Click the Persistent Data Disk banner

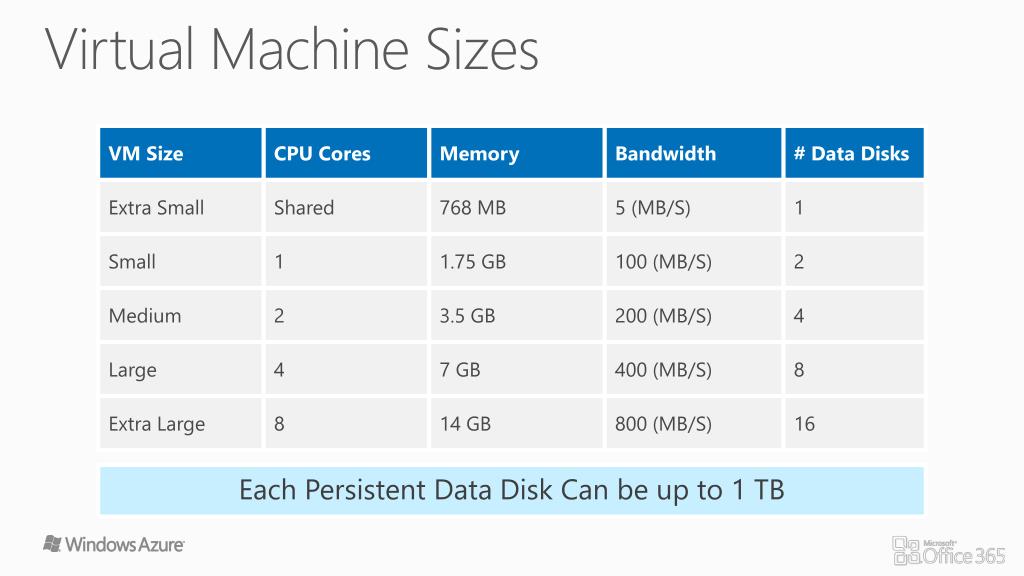[x=512, y=490]
